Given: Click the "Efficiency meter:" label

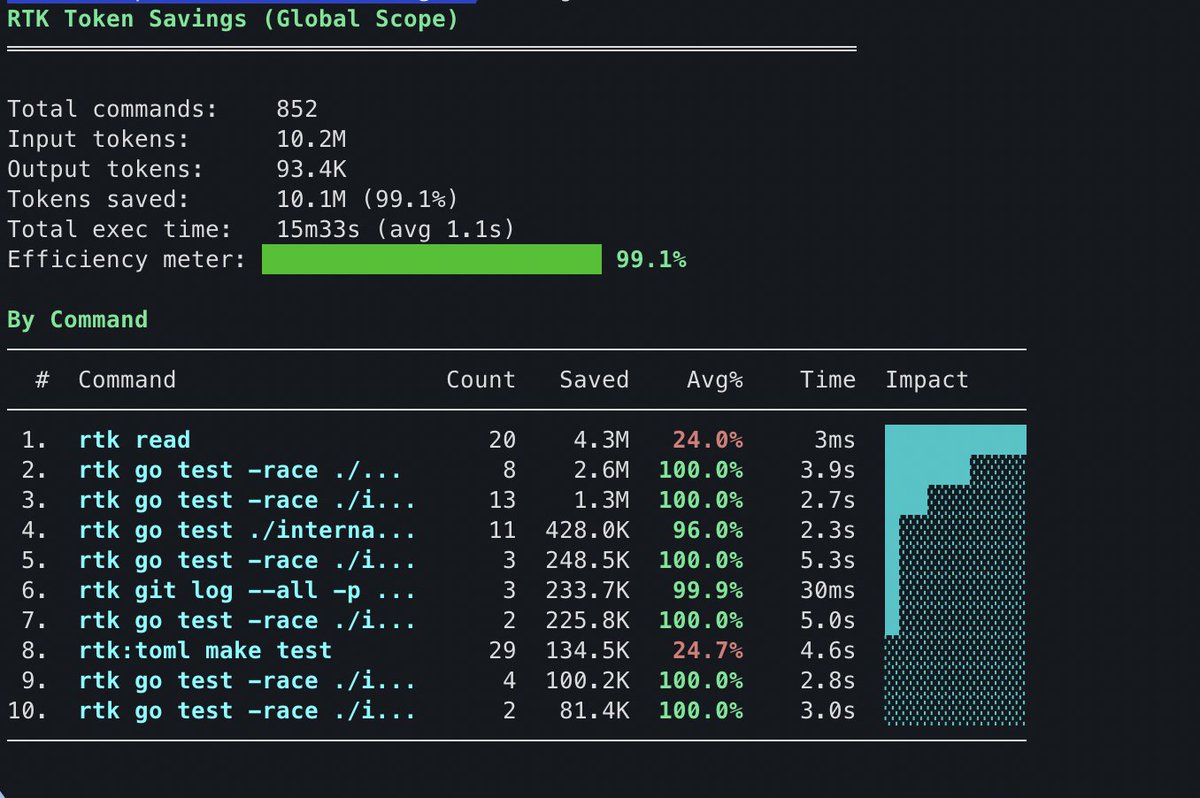Looking at the screenshot, I should coord(126,260).
